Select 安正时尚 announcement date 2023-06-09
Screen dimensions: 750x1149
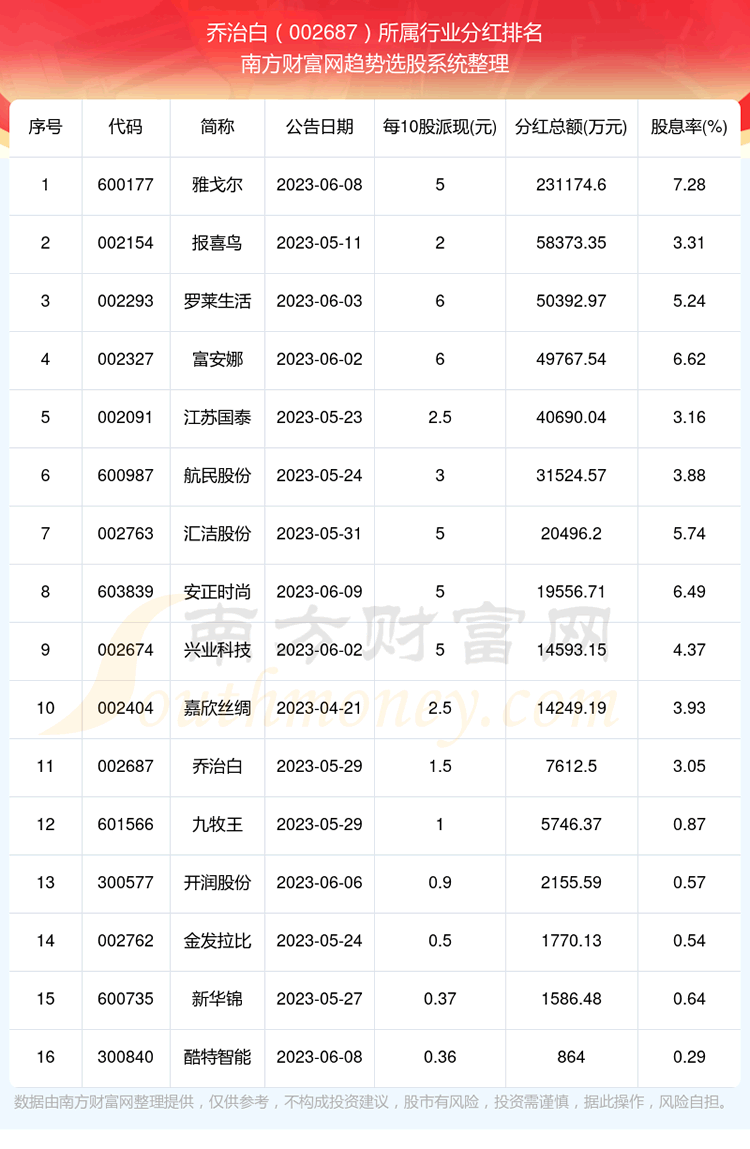point(319,592)
